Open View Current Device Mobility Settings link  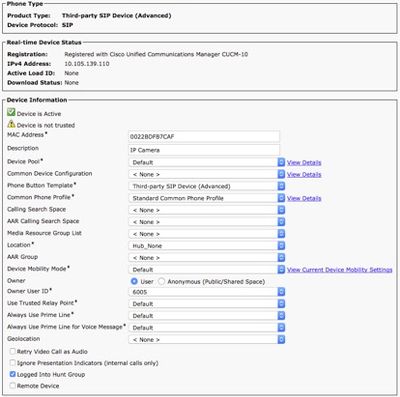(340, 270)
